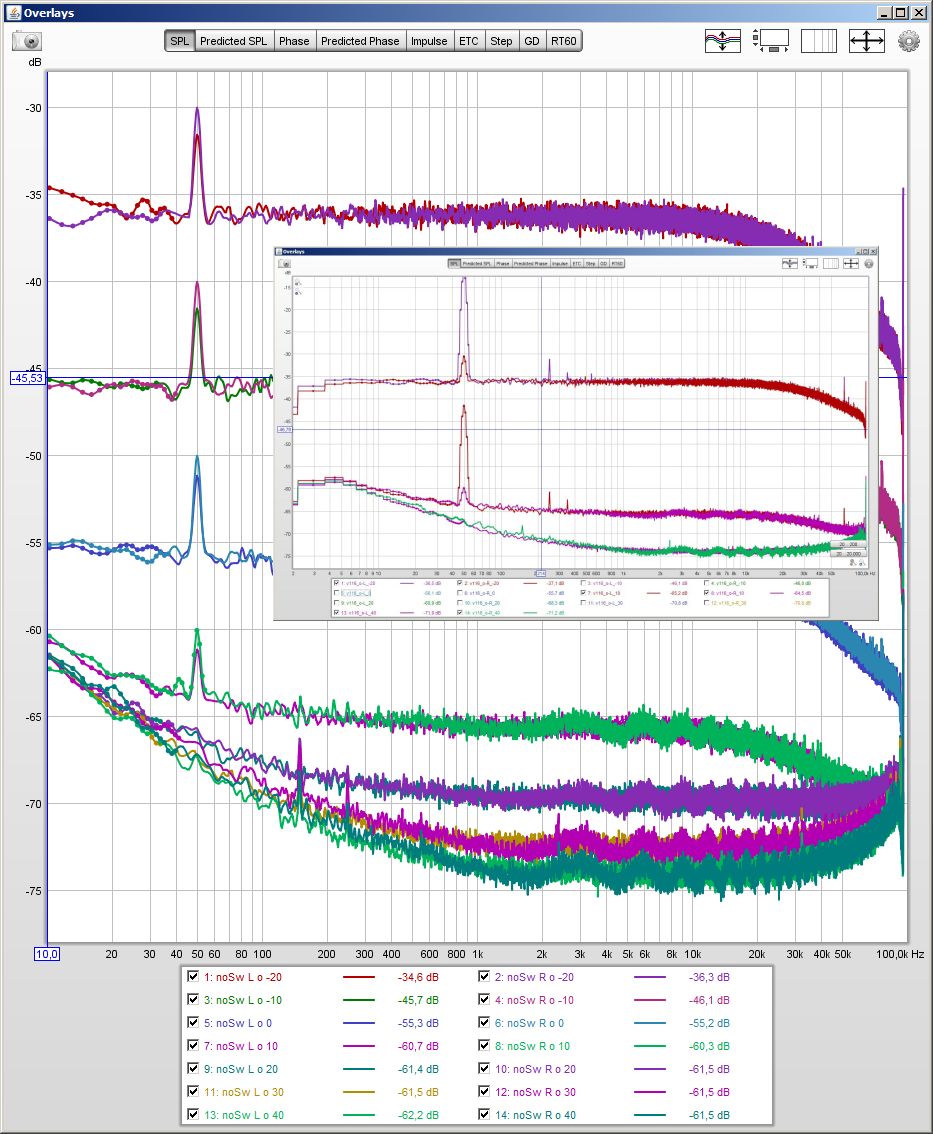
Task: Open the GD tab
Action: click(x=532, y=41)
